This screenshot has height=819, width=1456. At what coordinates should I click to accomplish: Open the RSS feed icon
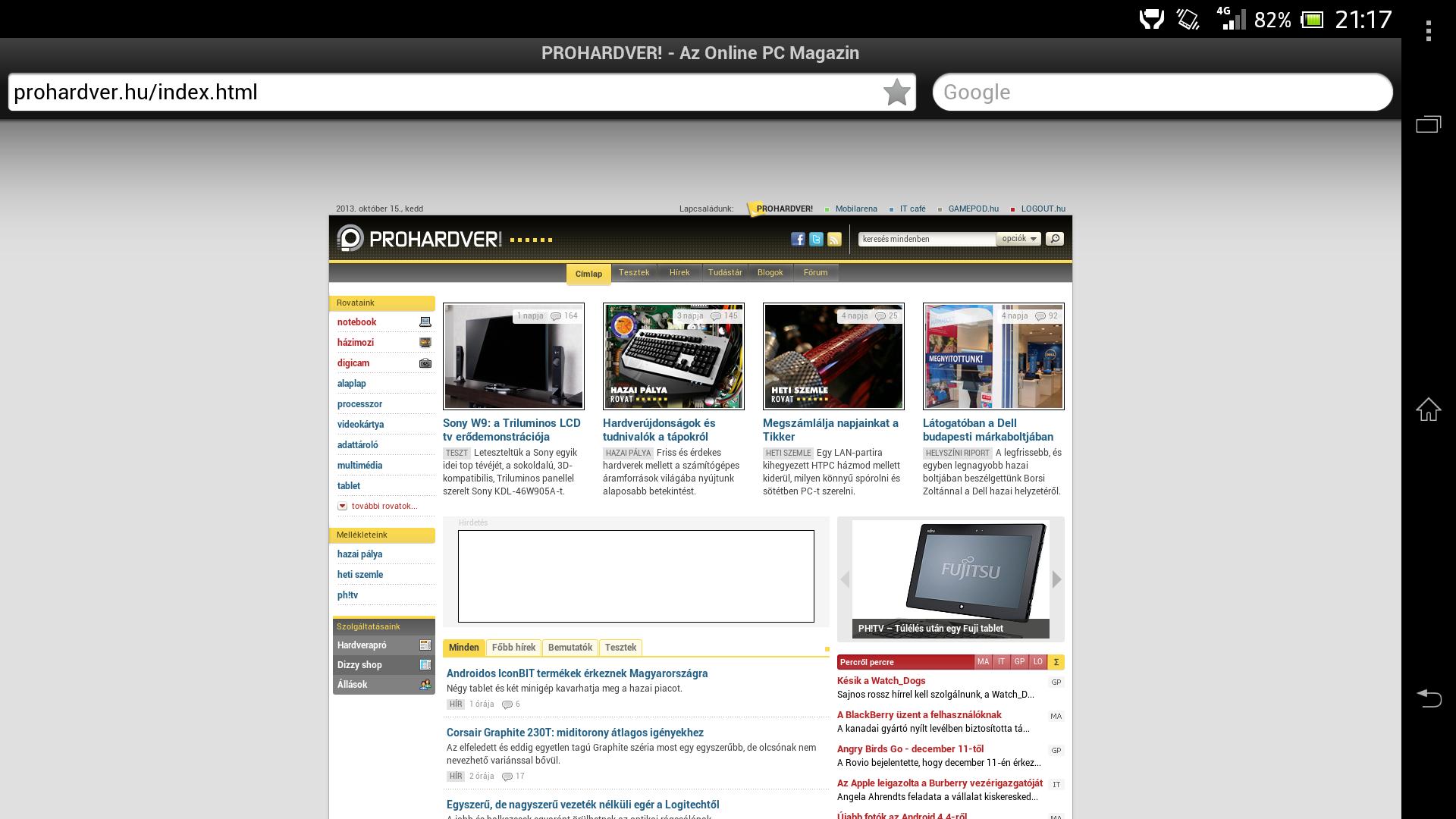[x=834, y=240]
